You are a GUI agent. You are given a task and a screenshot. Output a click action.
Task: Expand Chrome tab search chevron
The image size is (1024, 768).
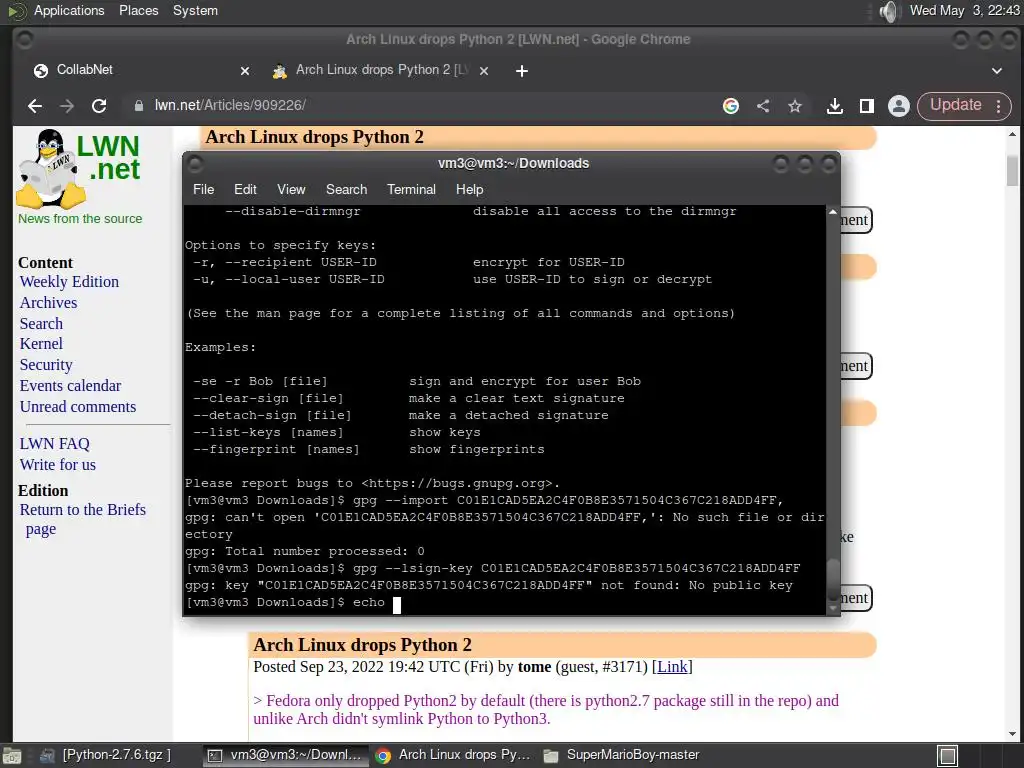click(997, 71)
